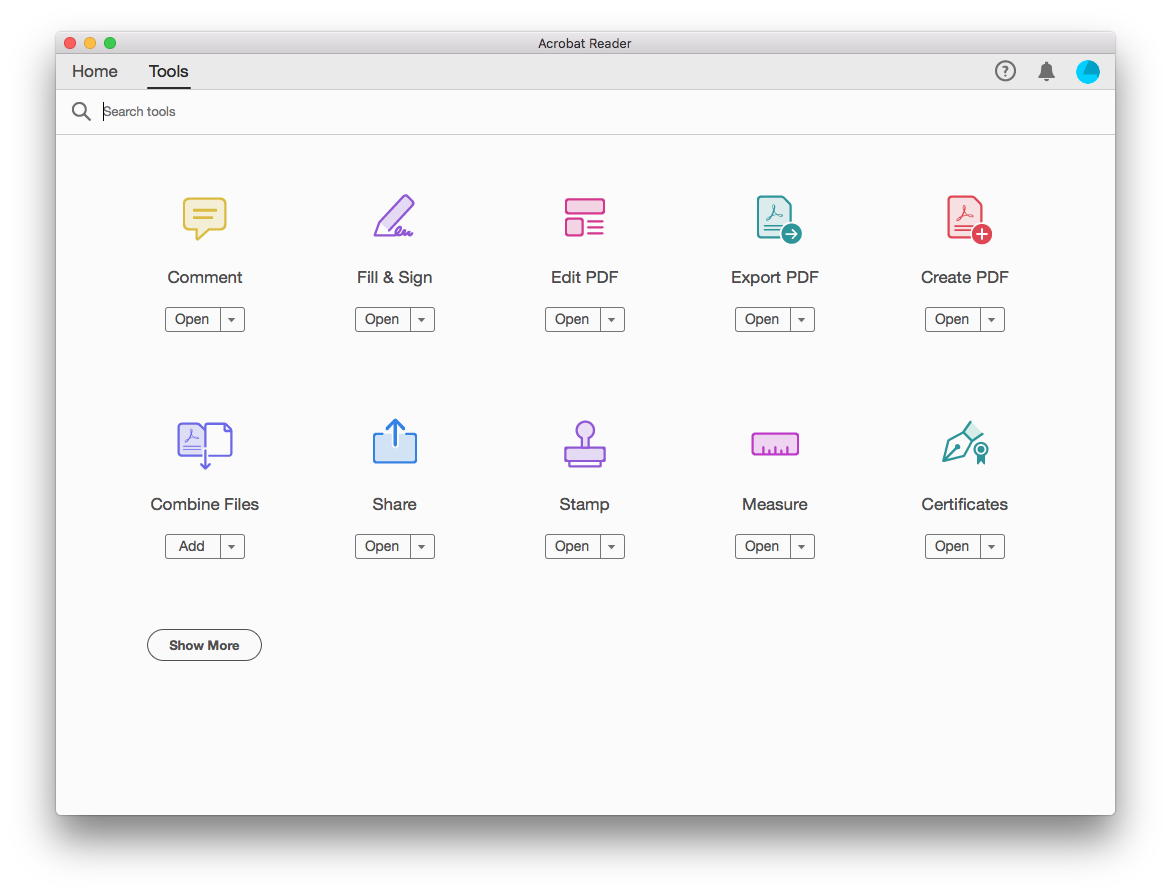Viewport: 1171px width, 895px height.
Task: Click the Share label text
Action: point(394,504)
